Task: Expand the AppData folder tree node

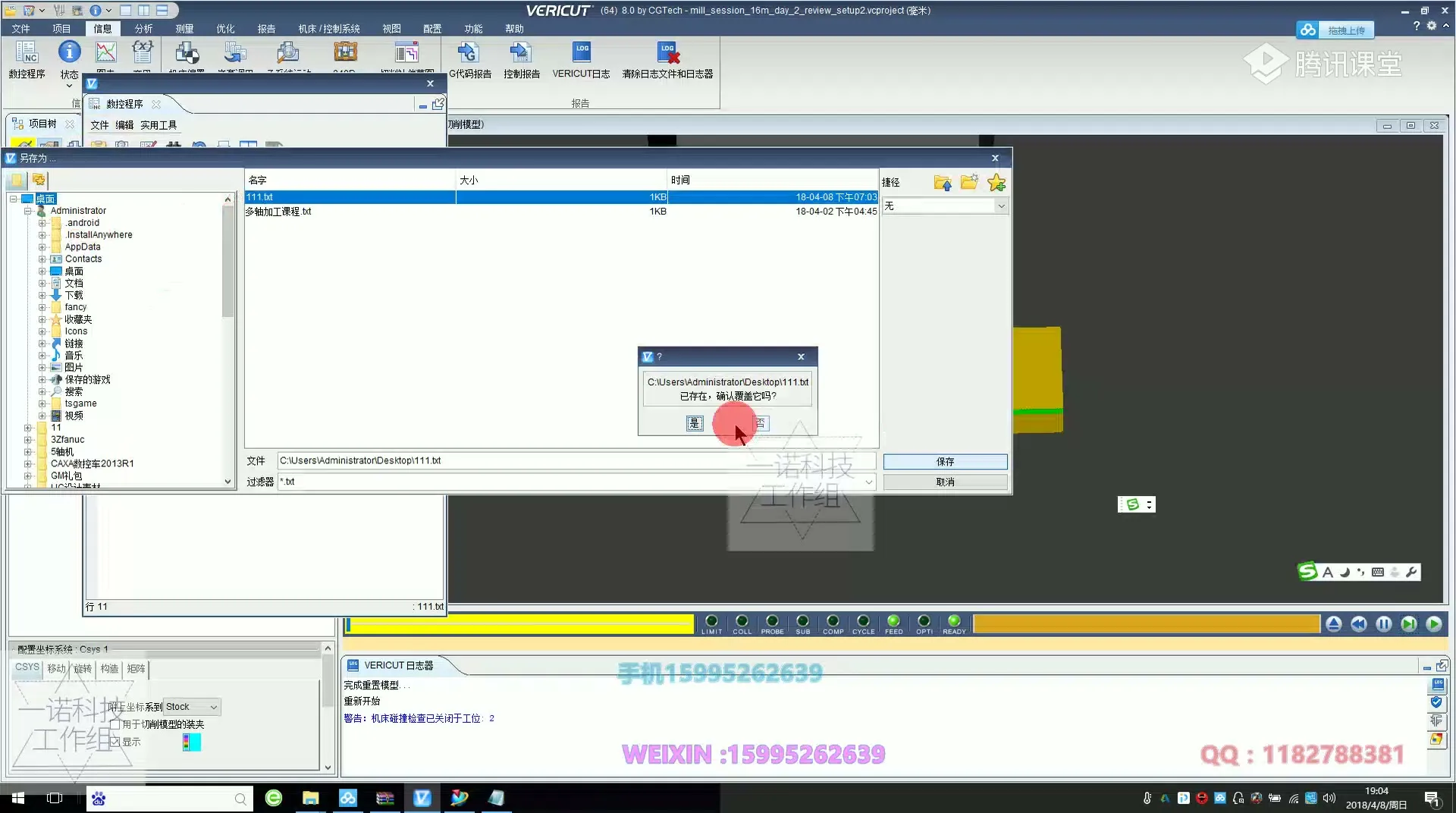Action: pos(42,247)
